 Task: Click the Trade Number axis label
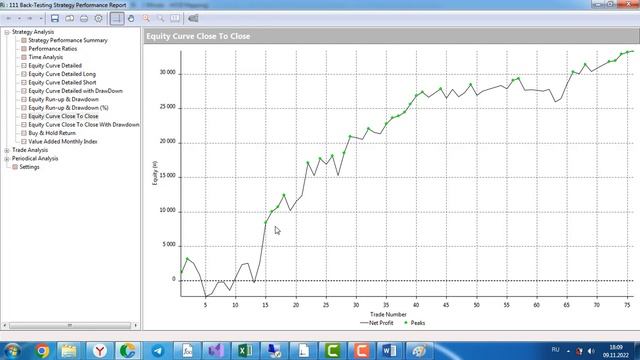coord(388,314)
